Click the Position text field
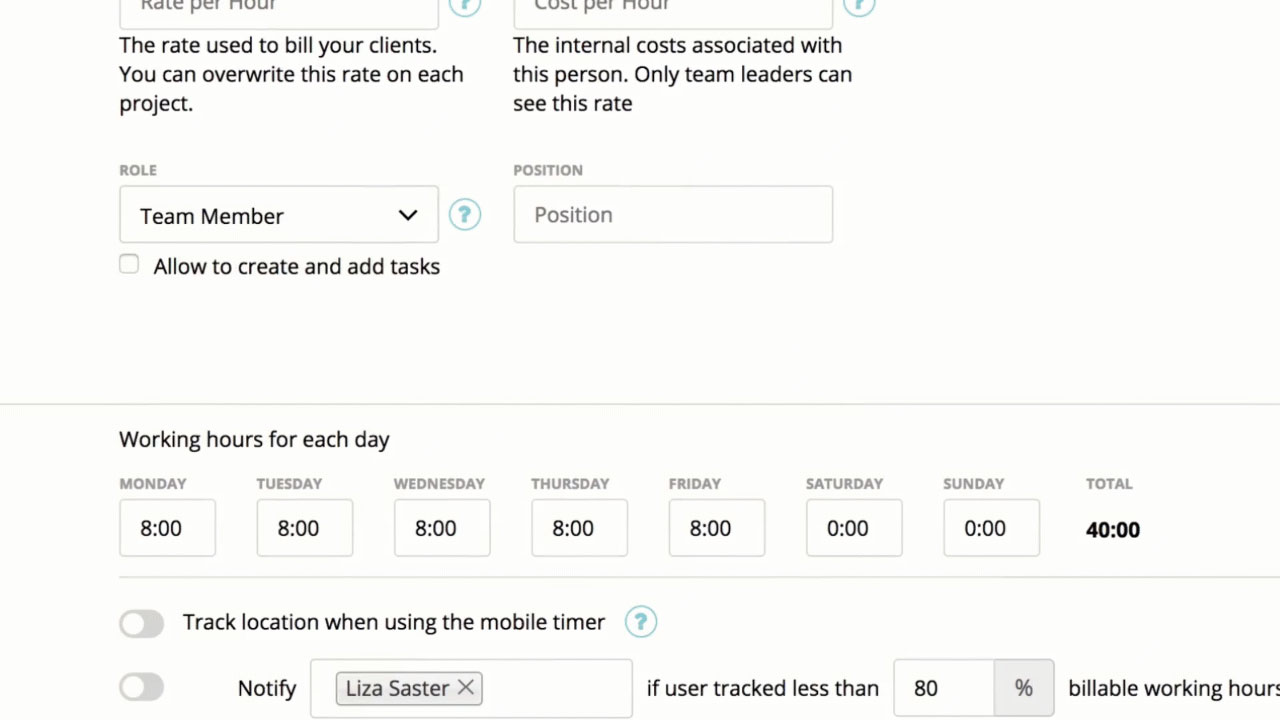 coord(673,214)
